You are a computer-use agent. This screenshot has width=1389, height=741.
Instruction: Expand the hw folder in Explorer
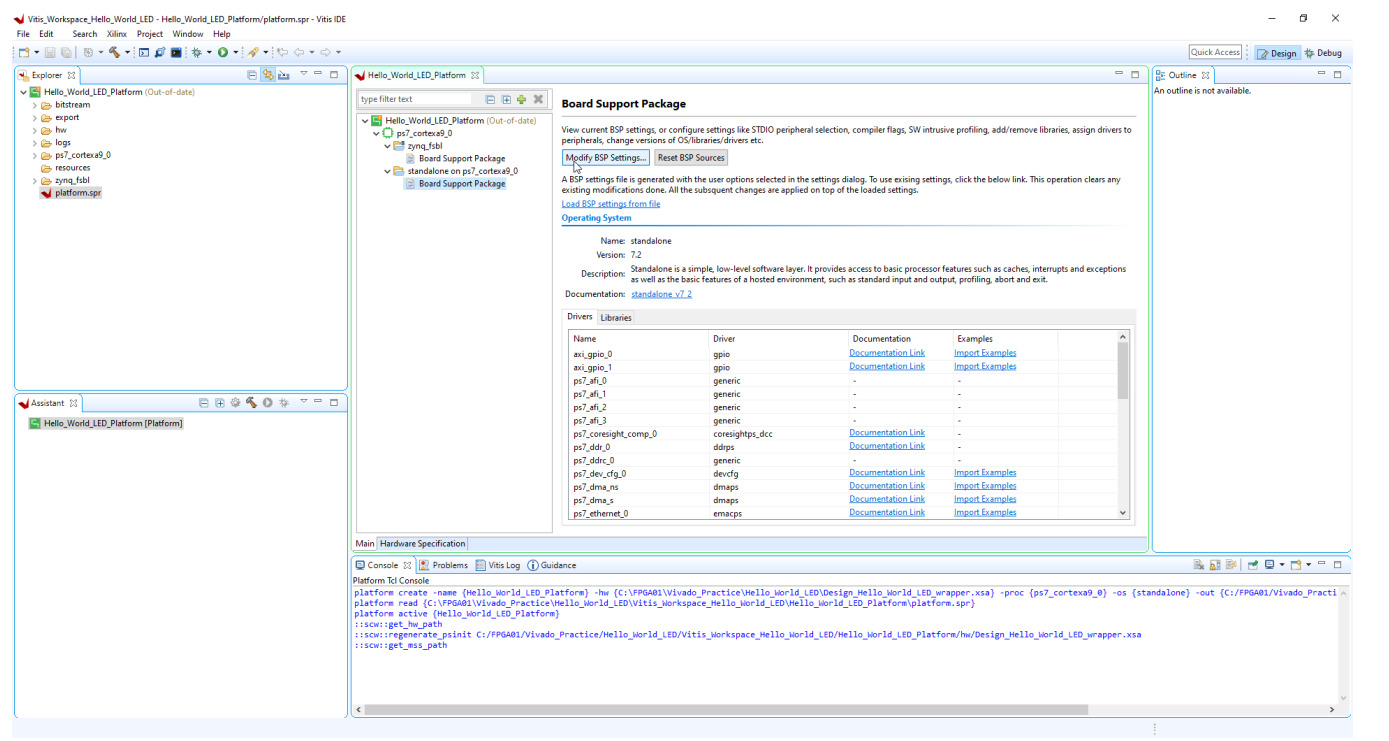[x=35, y=130]
